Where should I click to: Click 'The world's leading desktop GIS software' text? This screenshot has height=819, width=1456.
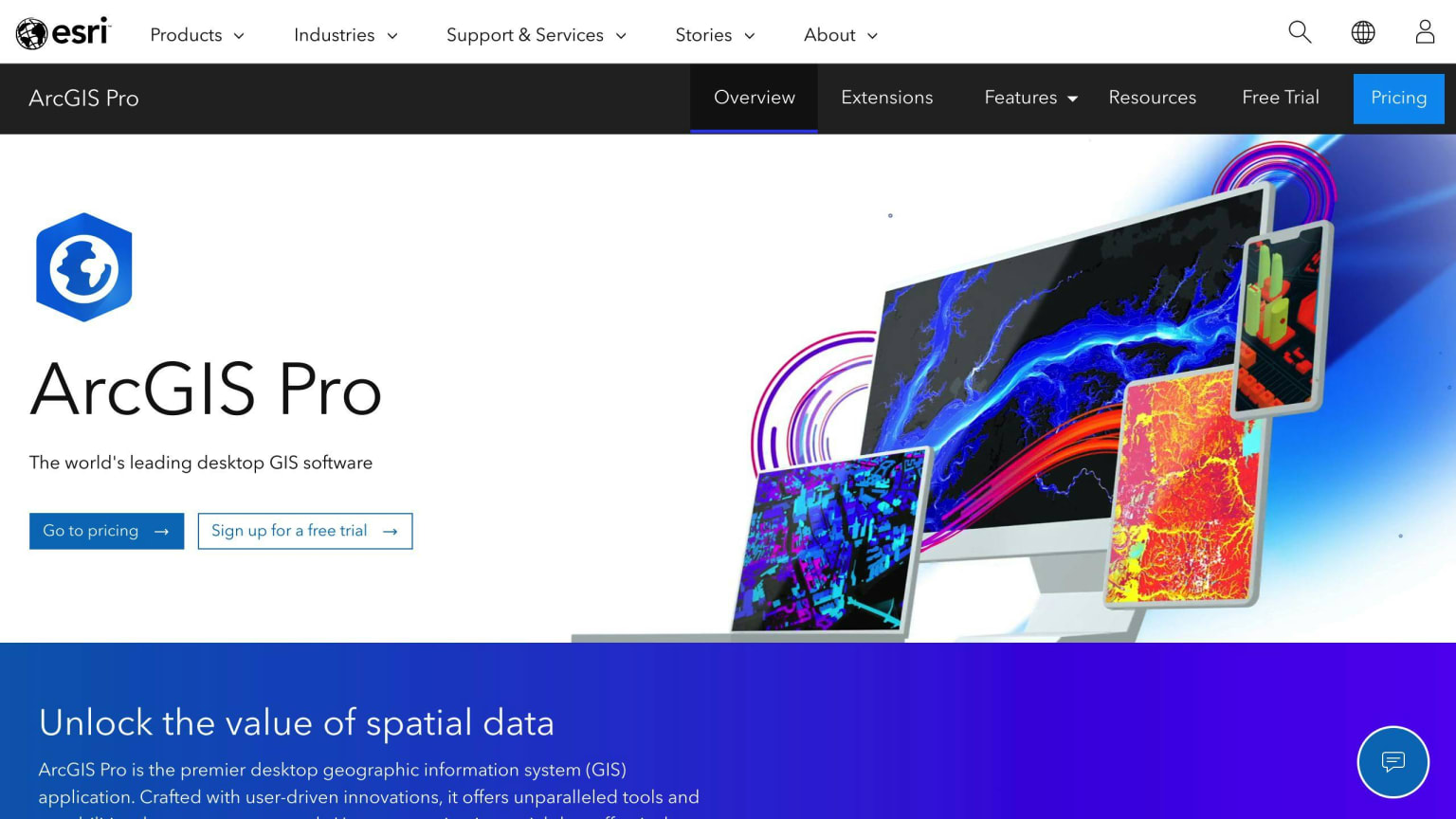[201, 463]
